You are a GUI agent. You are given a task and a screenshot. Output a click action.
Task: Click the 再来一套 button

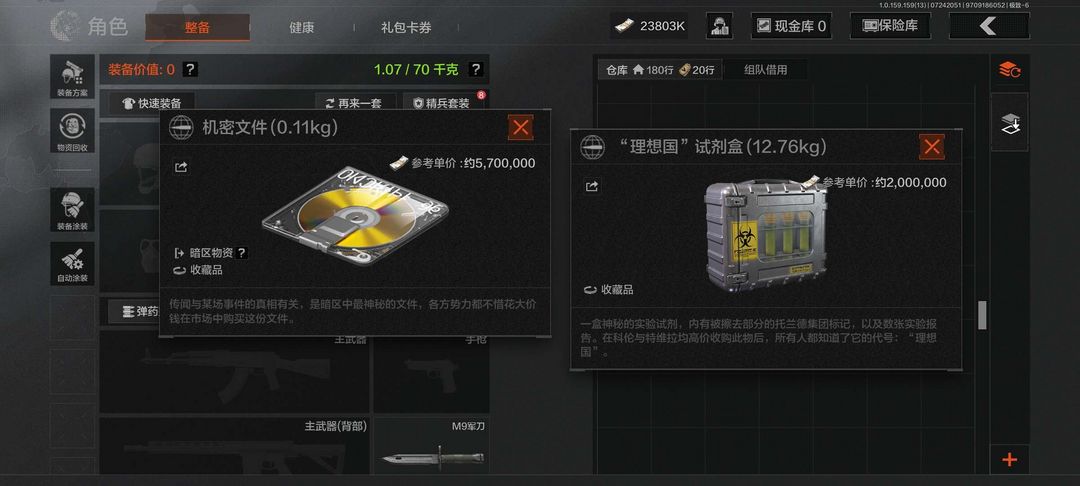click(x=356, y=103)
